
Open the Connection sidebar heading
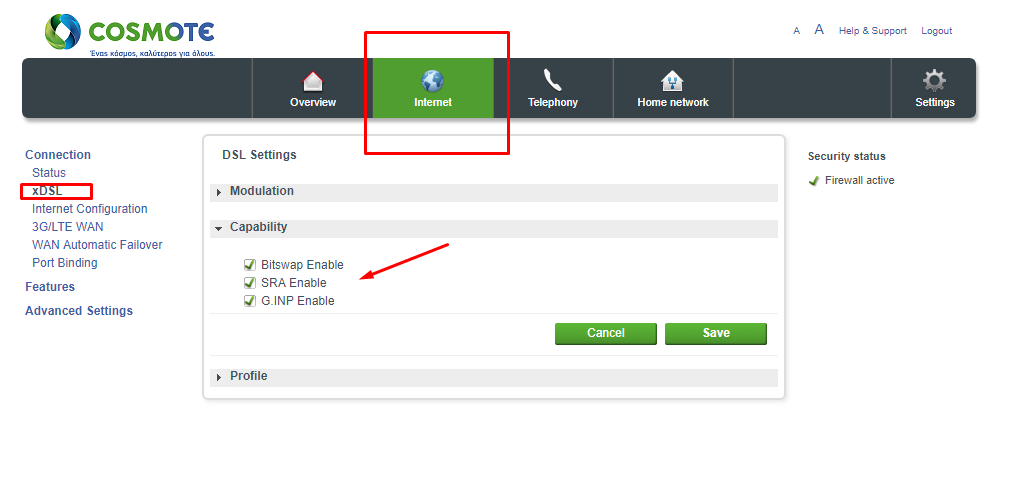point(58,154)
